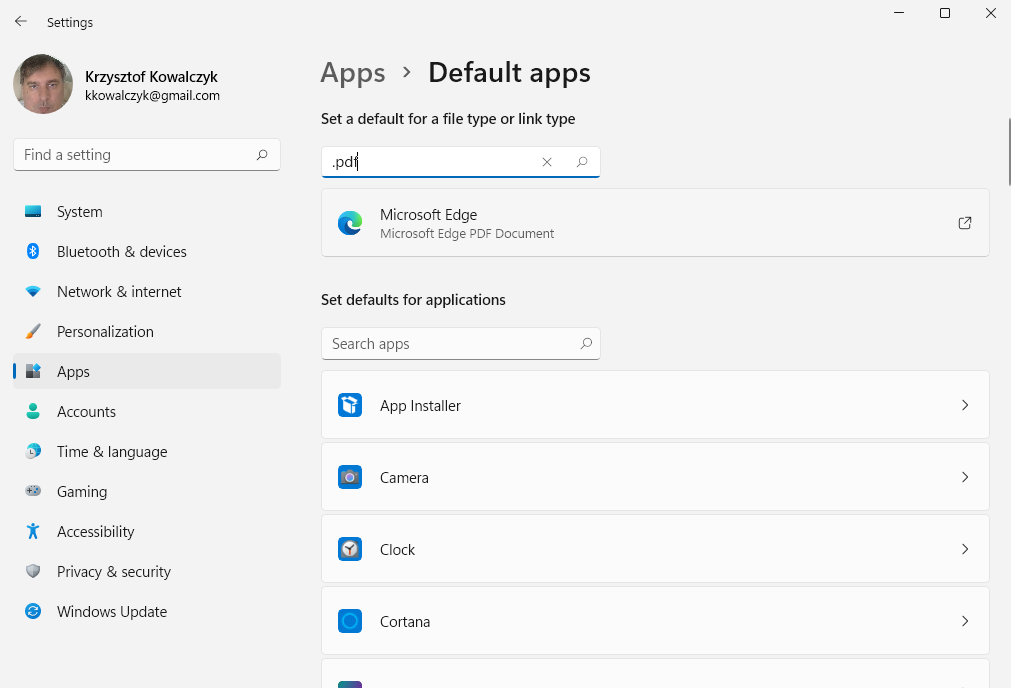Viewport: 1011px width, 688px height.
Task: Clear the .pdf file type search
Action: pyautogui.click(x=547, y=162)
